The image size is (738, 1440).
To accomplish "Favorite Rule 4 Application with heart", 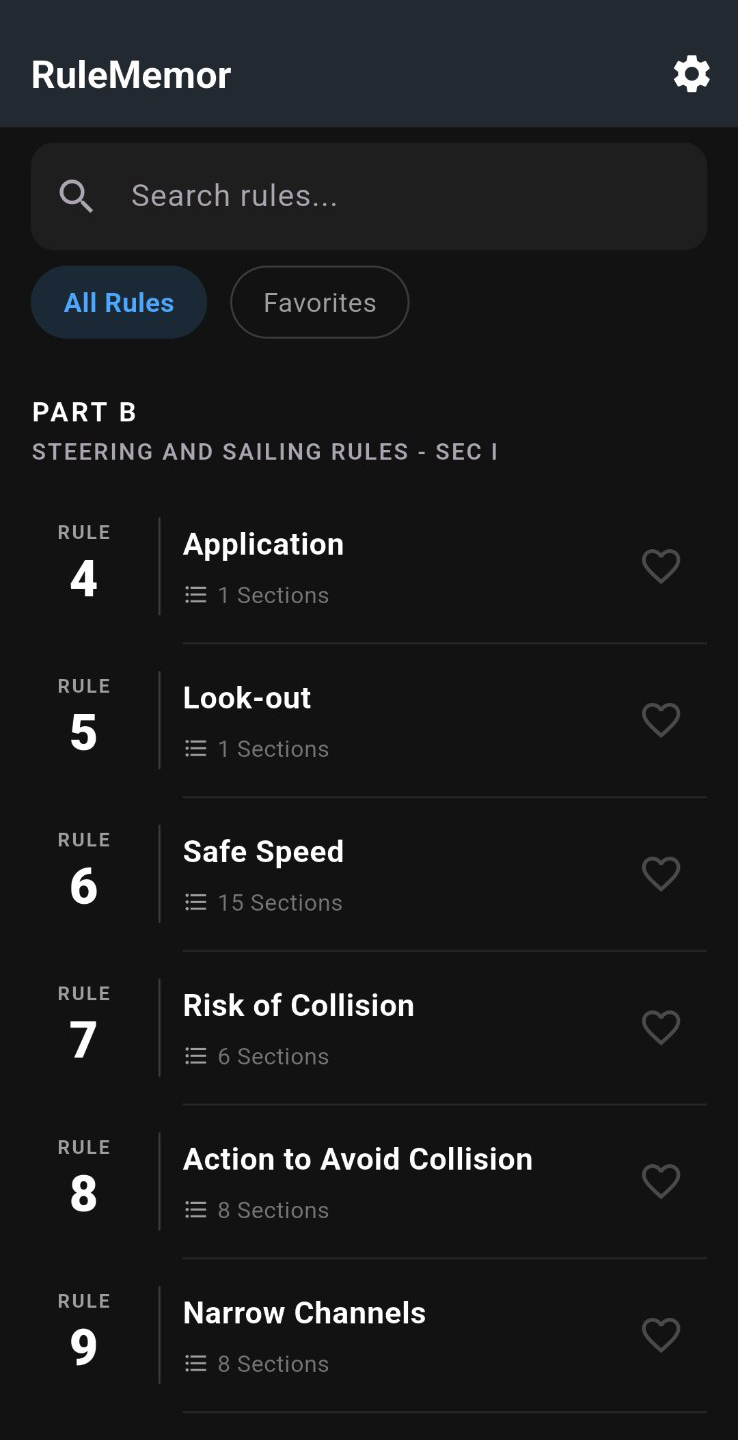I will tap(661, 567).
